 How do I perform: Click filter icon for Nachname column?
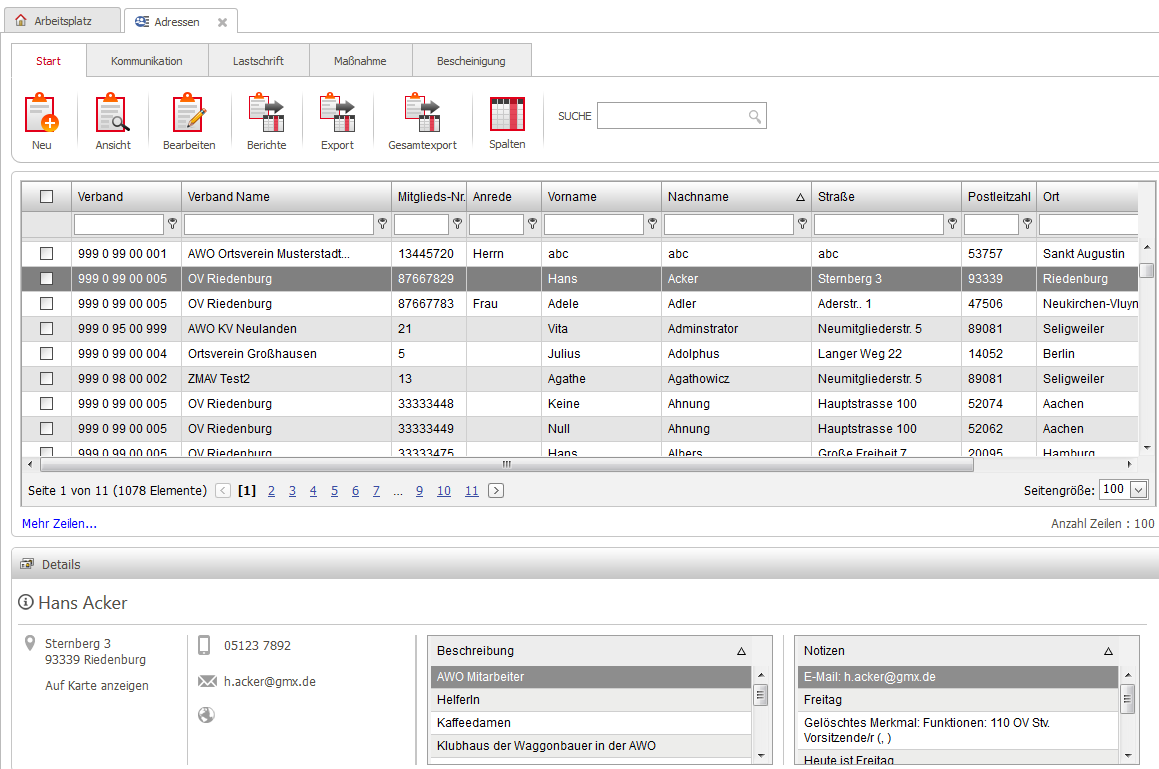(803, 223)
